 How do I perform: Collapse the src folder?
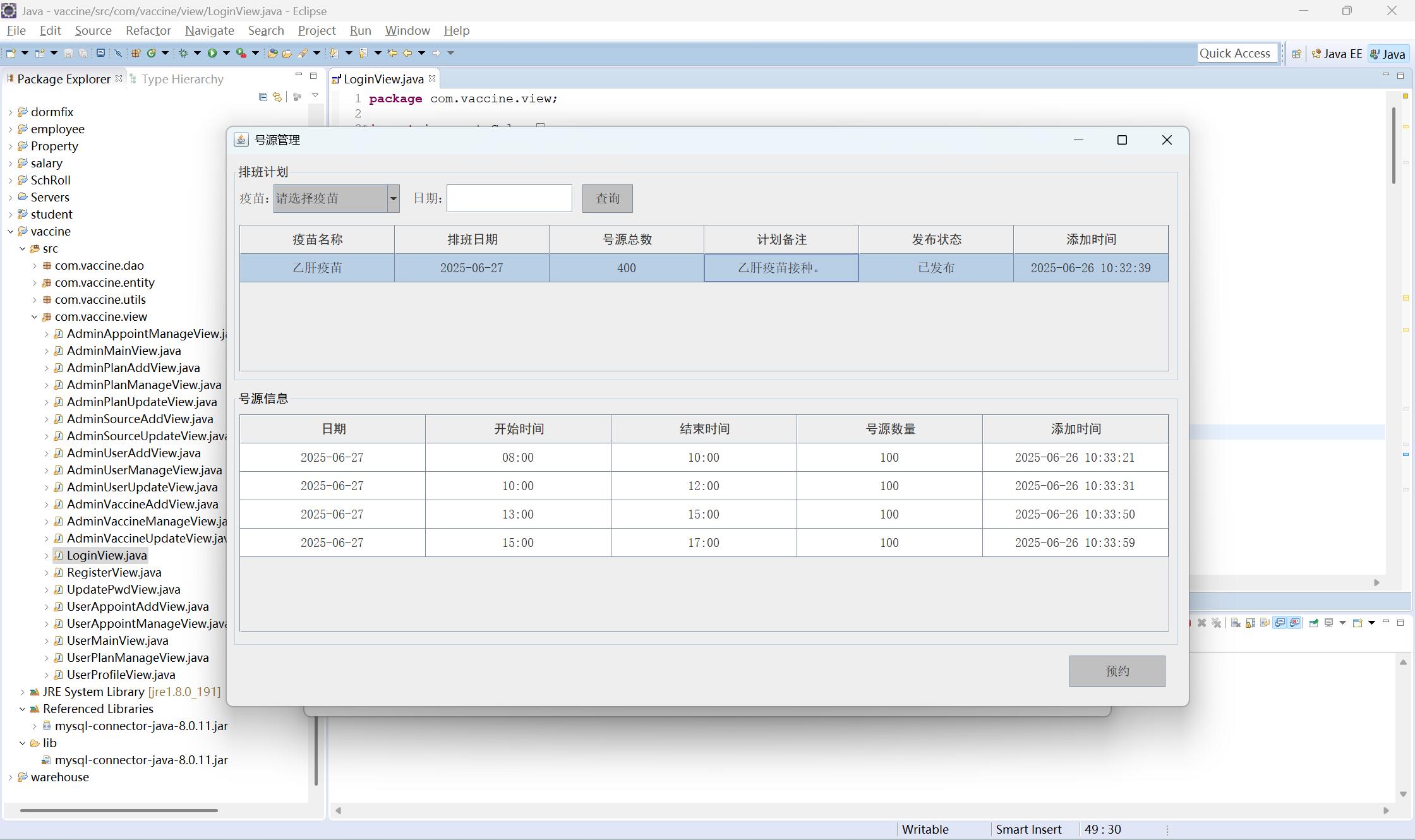(x=22, y=248)
